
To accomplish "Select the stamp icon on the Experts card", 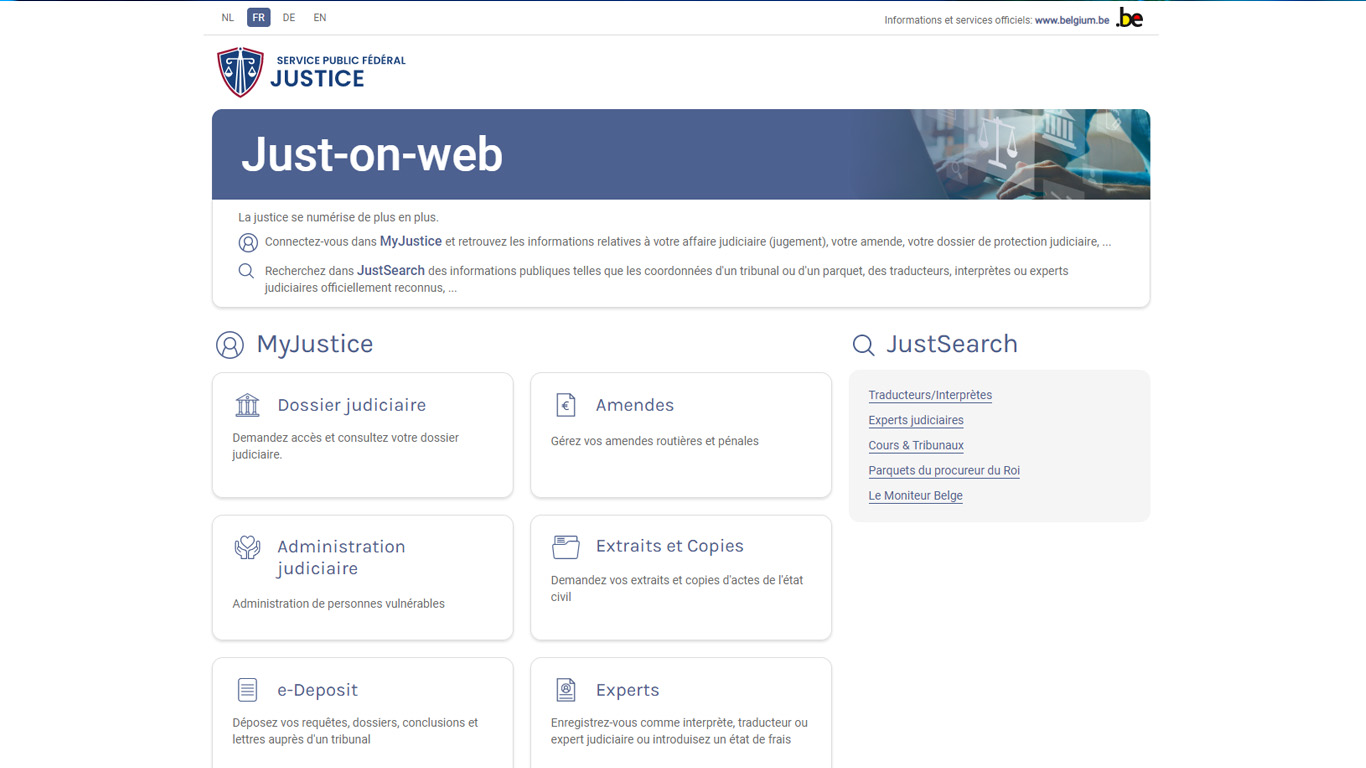I will [x=565, y=689].
